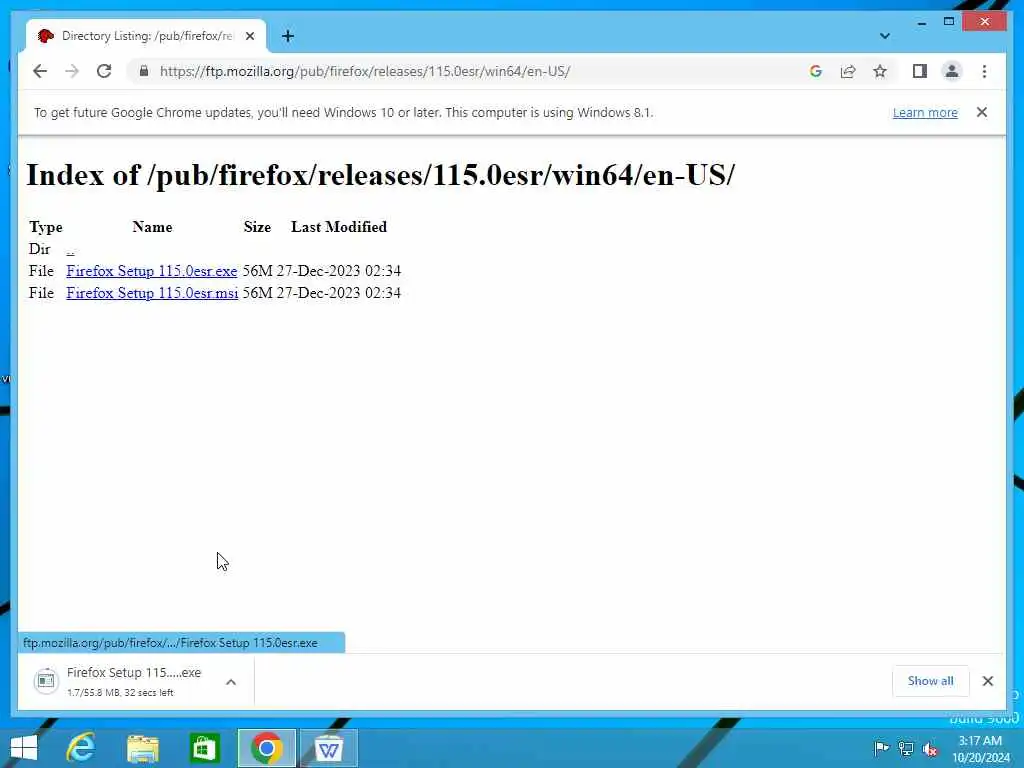Share this page using the share icon

coord(848,71)
